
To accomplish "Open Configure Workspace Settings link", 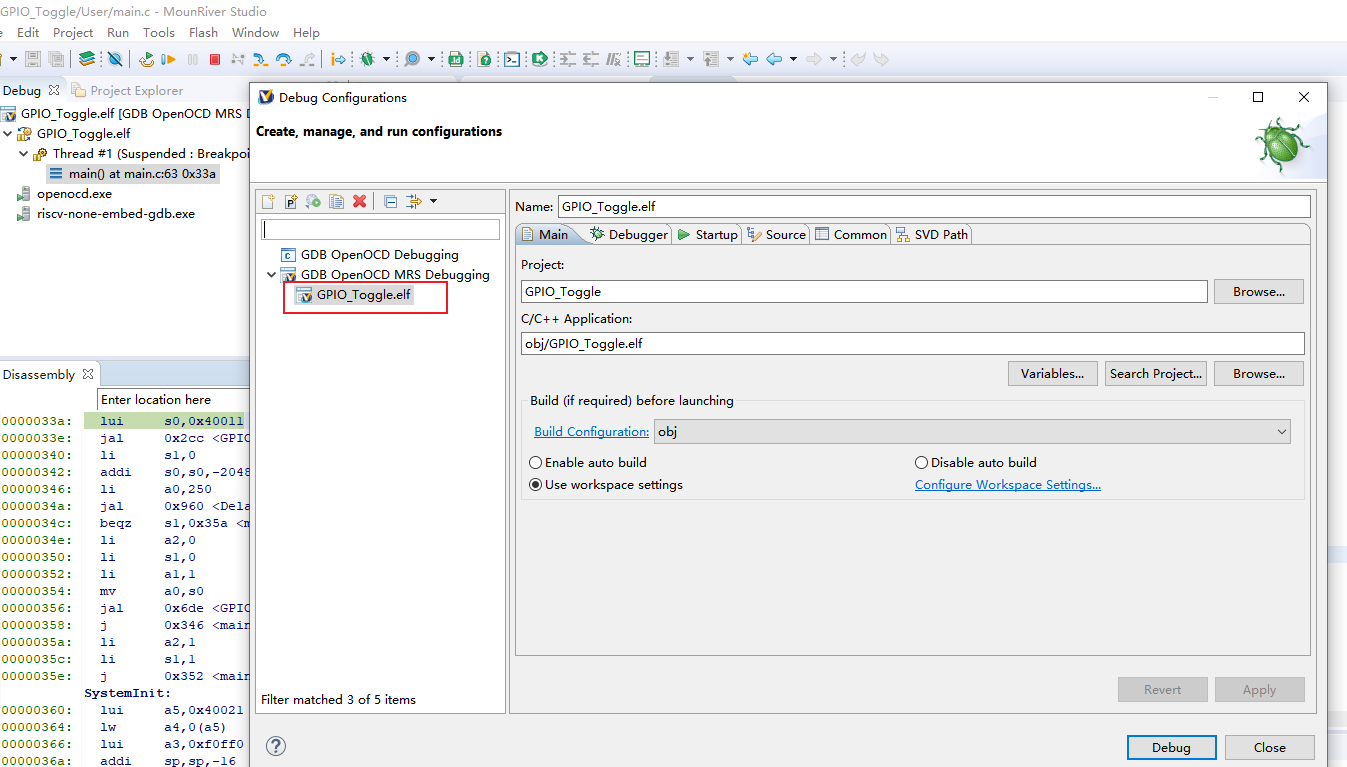I will (x=1008, y=484).
